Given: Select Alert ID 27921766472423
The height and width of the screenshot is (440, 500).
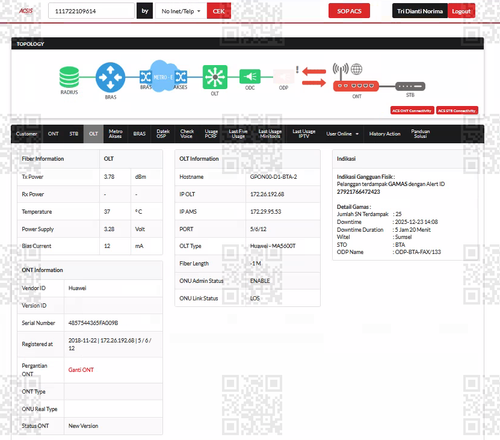Looking at the screenshot, I should (x=358, y=192).
